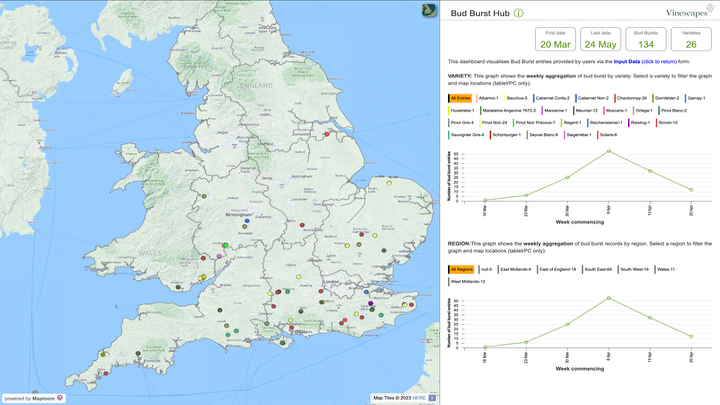The image size is (720, 405).
Task: Click the info icon next to HERE attribution
Action: click(434, 398)
